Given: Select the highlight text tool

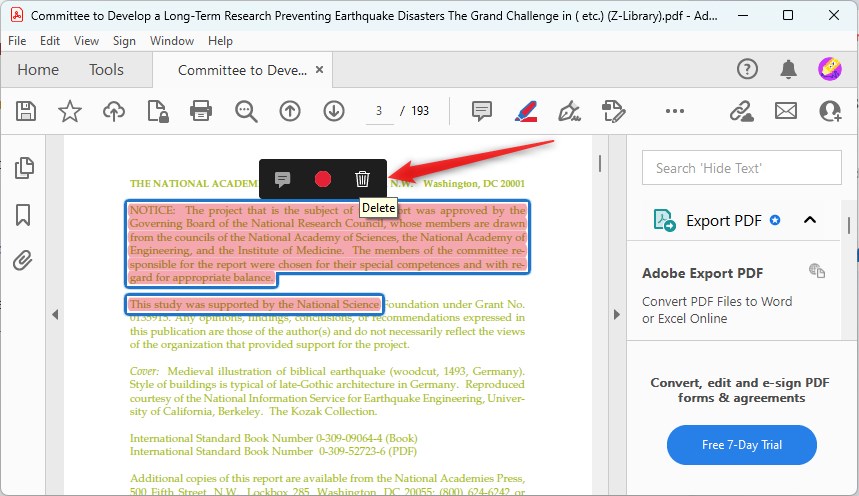Looking at the screenshot, I should tap(526, 111).
